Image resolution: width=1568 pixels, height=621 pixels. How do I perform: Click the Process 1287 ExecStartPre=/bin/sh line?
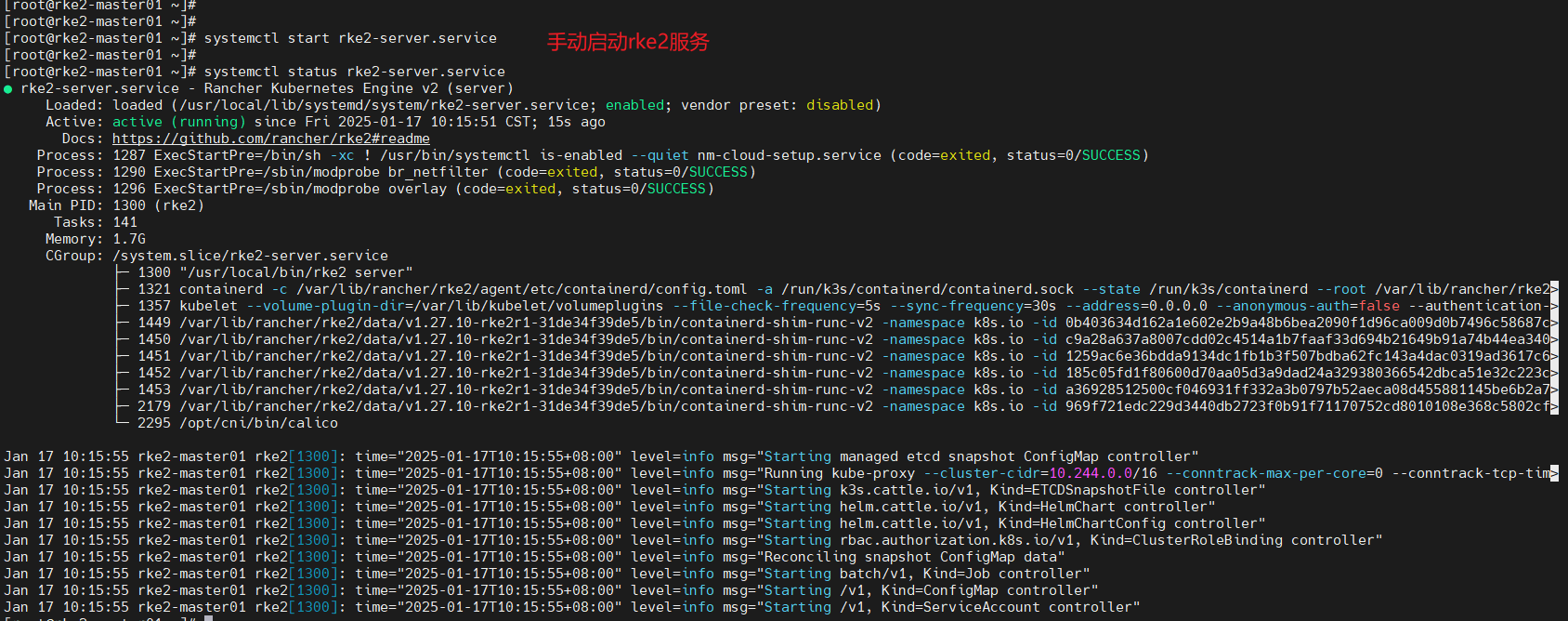click(x=593, y=155)
